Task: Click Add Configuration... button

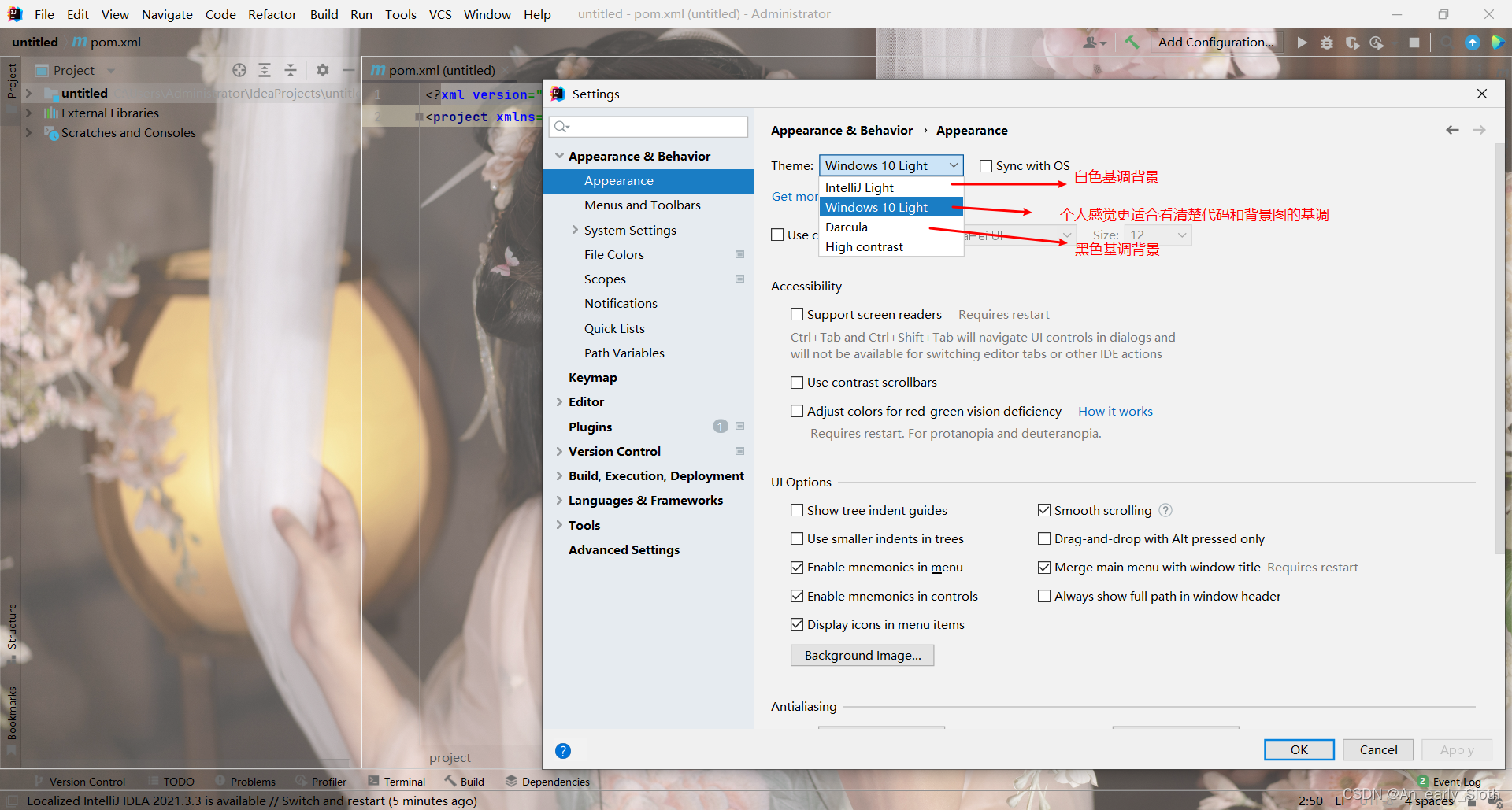Action: coord(1215,43)
